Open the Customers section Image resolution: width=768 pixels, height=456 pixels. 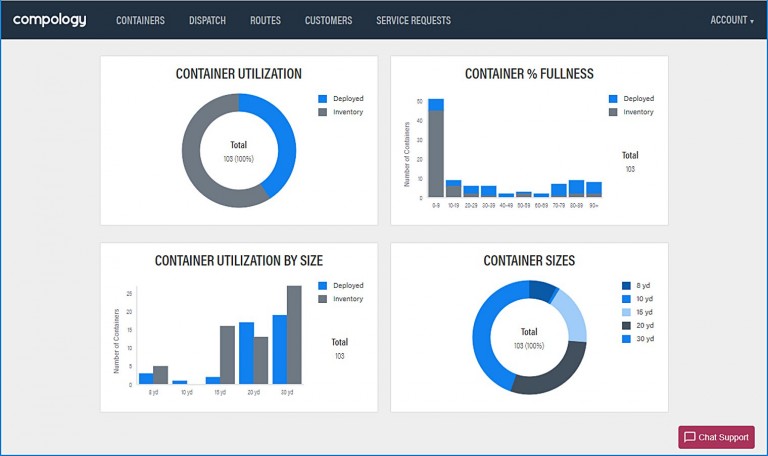pyautogui.click(x=328, y=20)
